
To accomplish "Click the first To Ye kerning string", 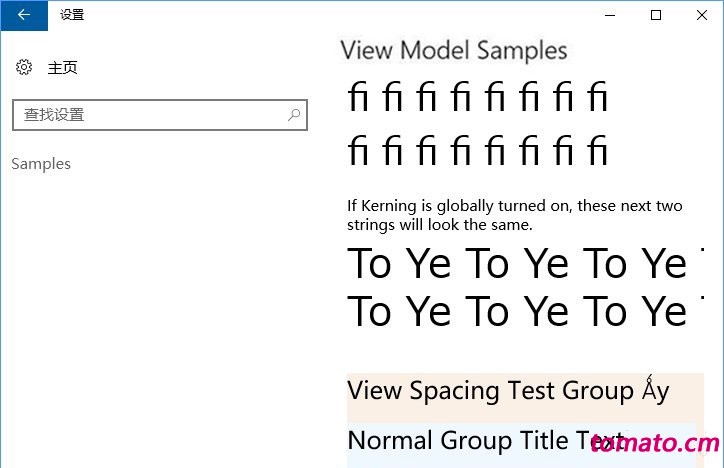I will point(525,263).
